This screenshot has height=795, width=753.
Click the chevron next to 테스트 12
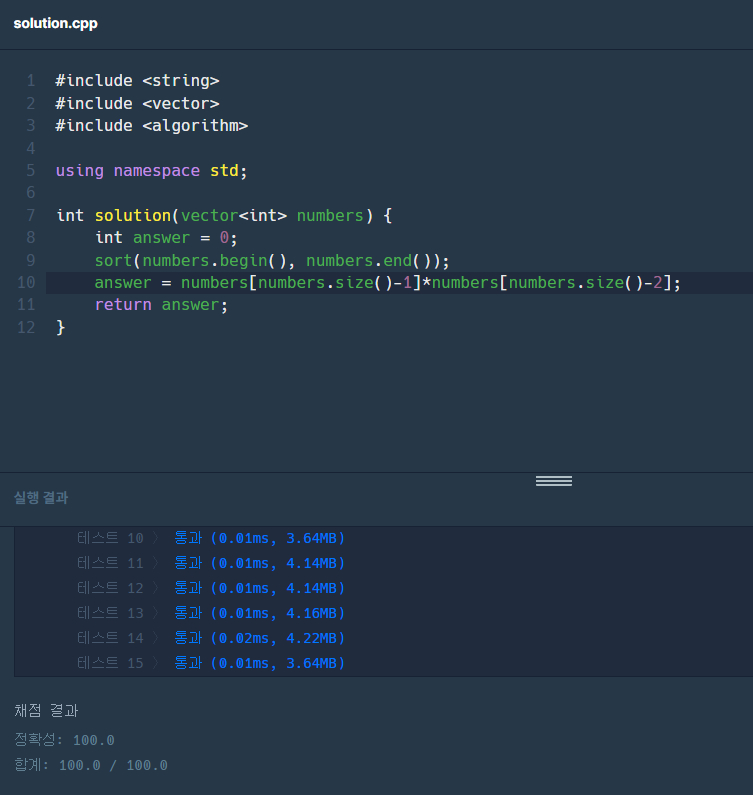[x=156, y=588]
